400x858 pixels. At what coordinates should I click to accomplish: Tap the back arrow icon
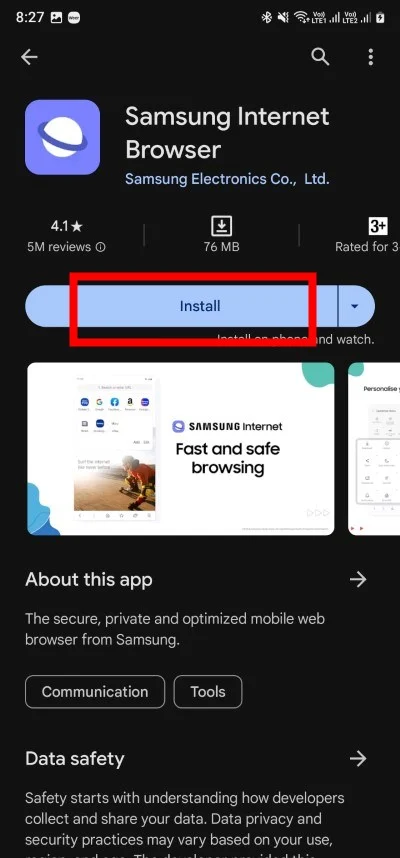pos(29,57)
